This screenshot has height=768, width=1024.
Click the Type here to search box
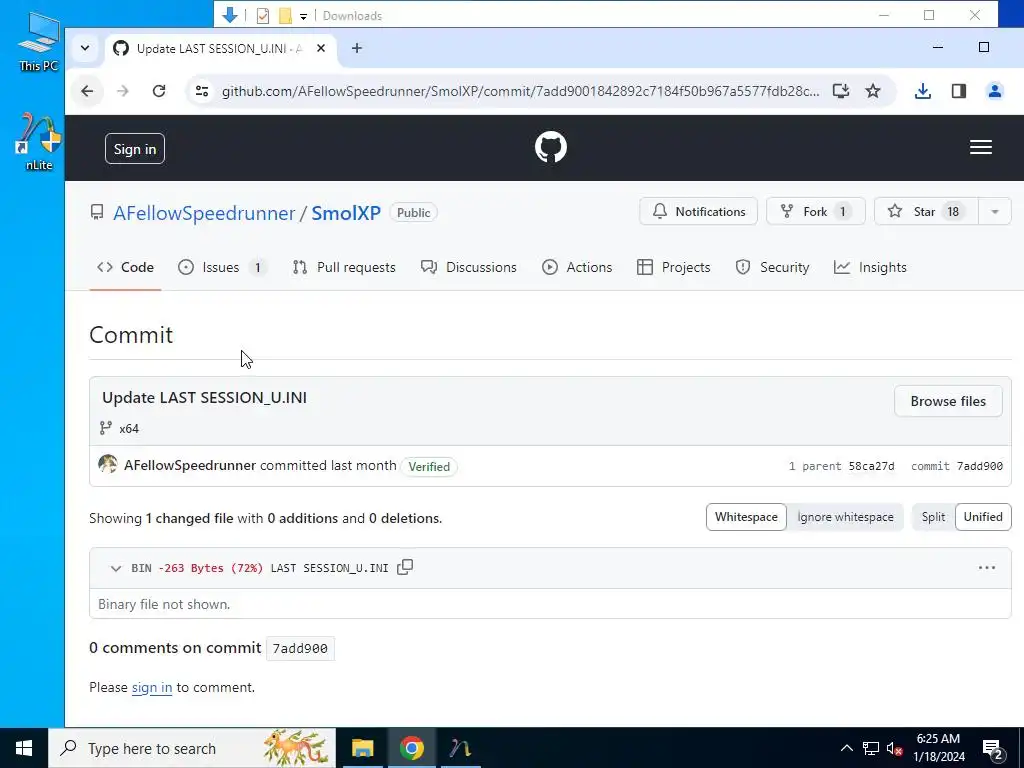[192, 748]
